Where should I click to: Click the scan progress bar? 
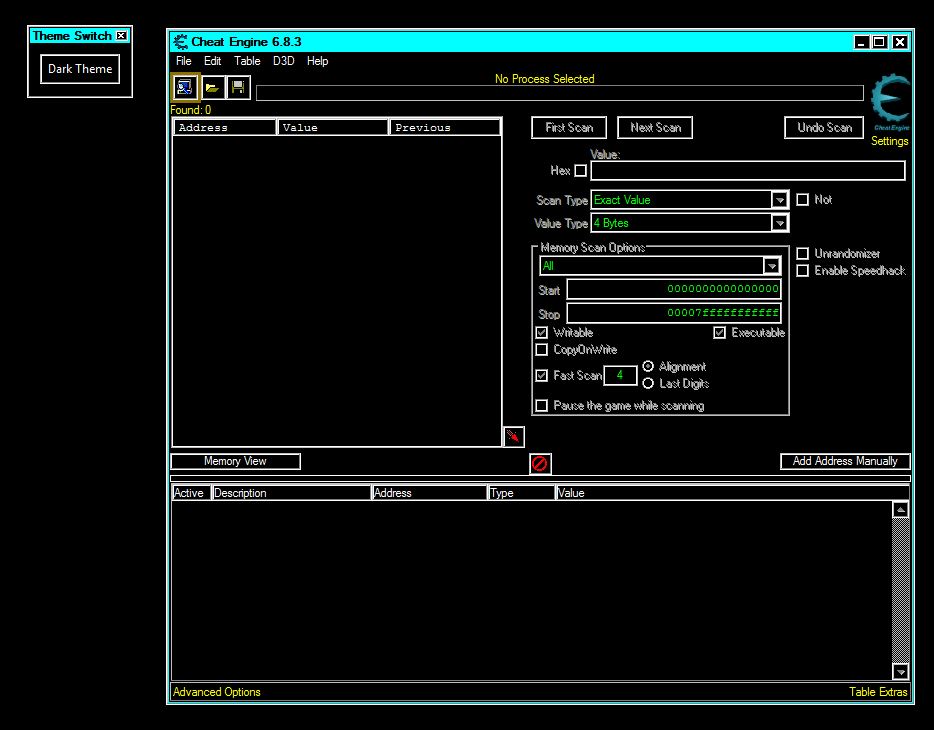pos(559,93)
